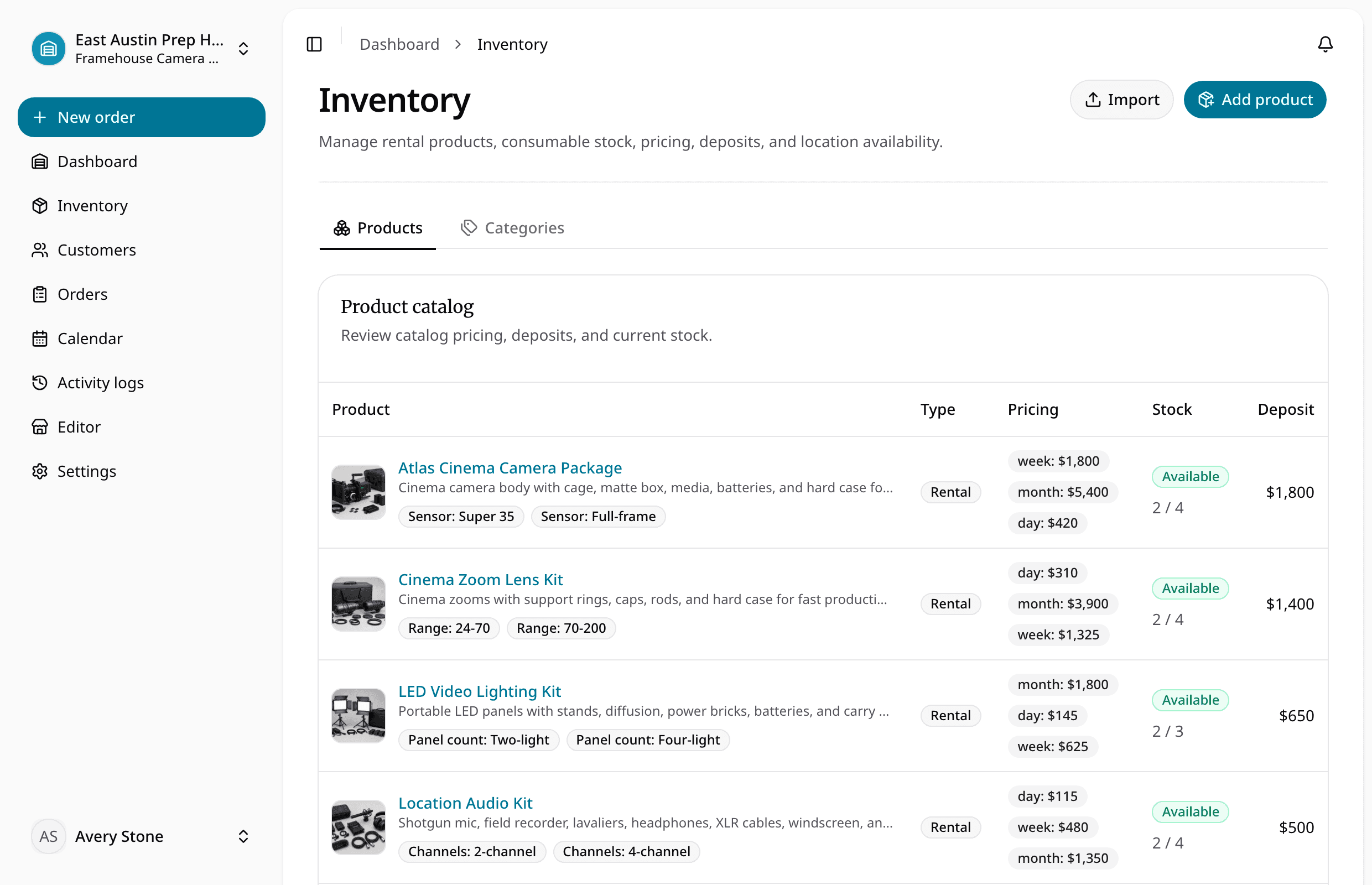Click the Activity logs history icon
Screen dimensions: 1372x885
click(40, 383)
